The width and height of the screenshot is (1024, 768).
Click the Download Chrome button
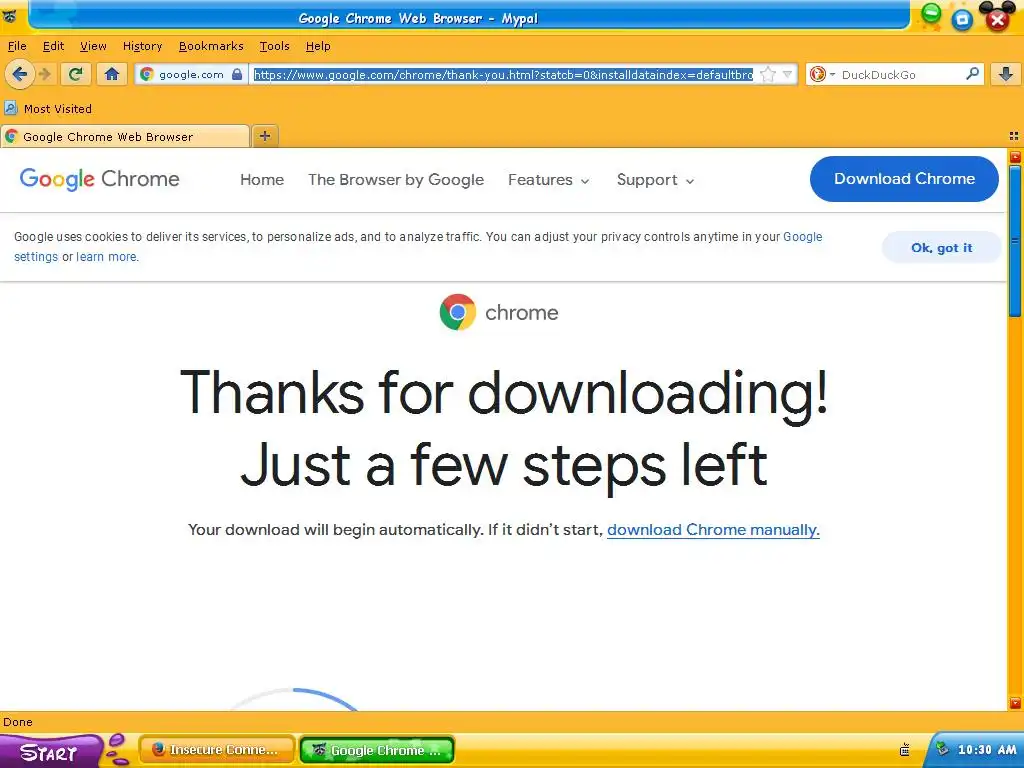click(x=904, y=178)
